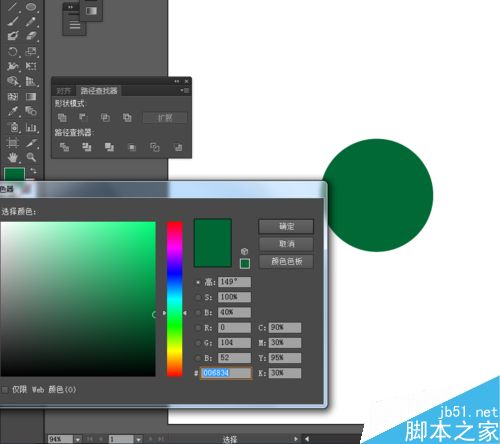
Task: Select the Gradient tool
Action: (x=31, y=97)
